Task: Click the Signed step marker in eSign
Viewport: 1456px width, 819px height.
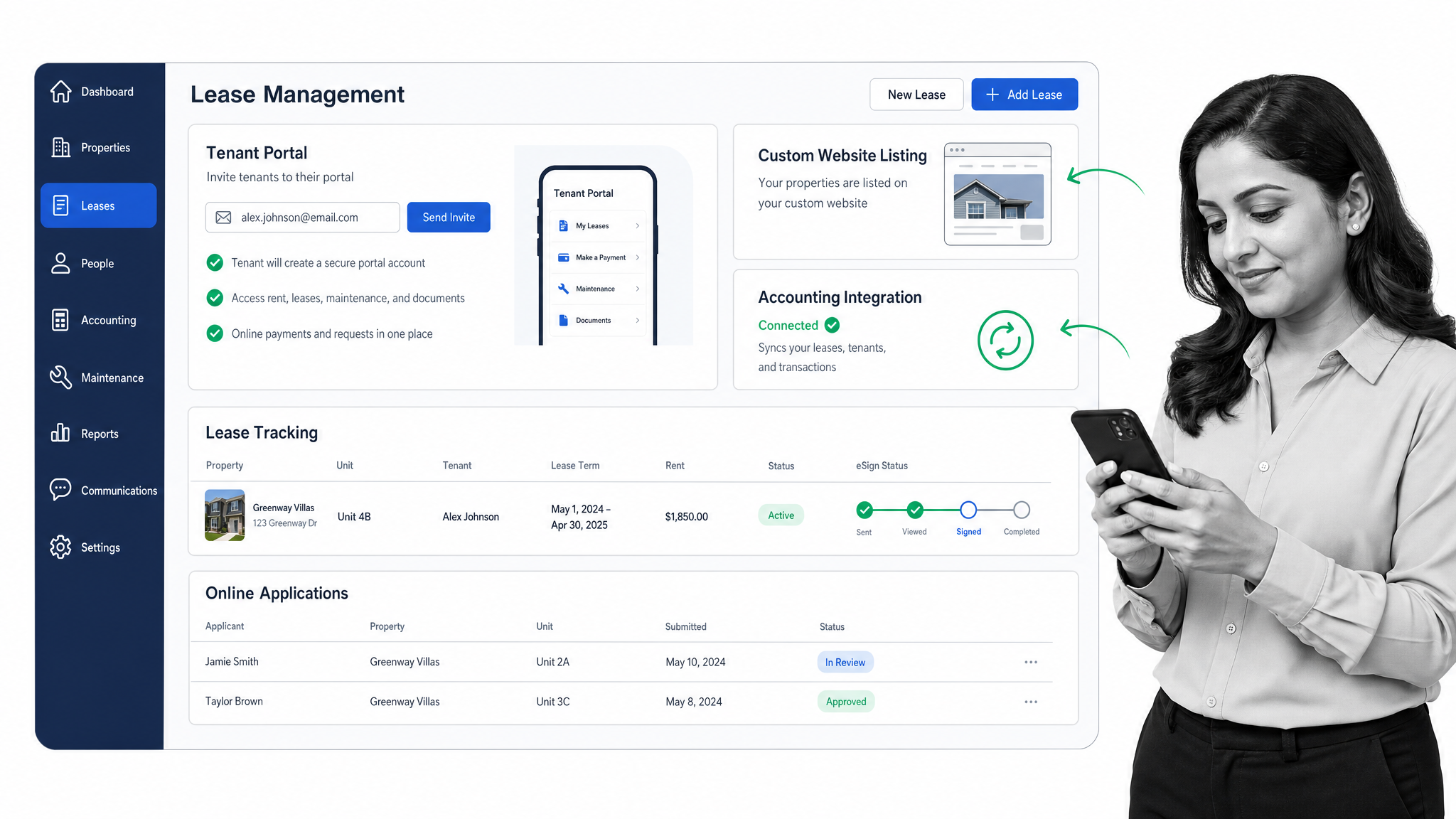Action: [968, 510]
